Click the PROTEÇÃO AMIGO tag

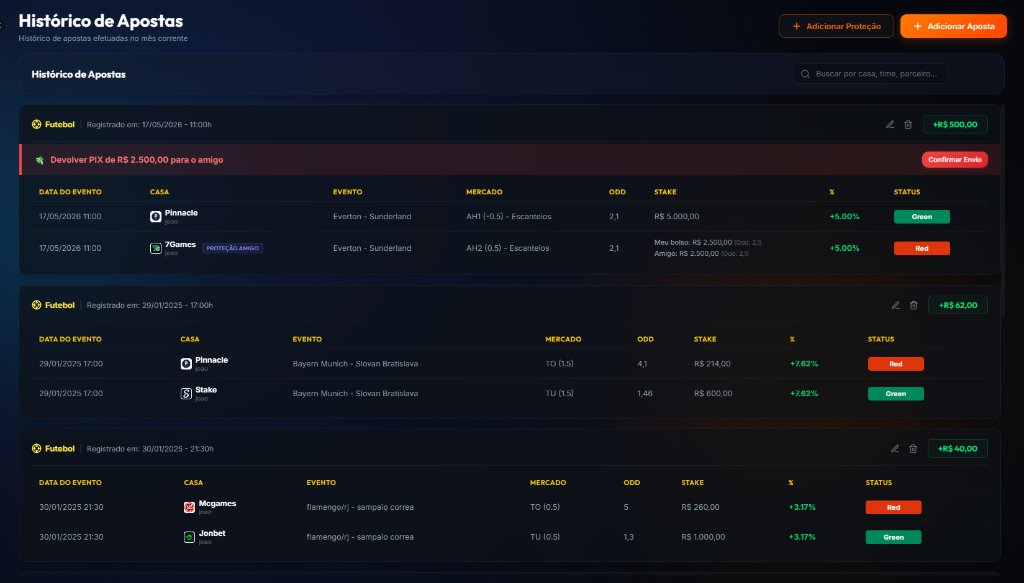(x=232, y=248)
